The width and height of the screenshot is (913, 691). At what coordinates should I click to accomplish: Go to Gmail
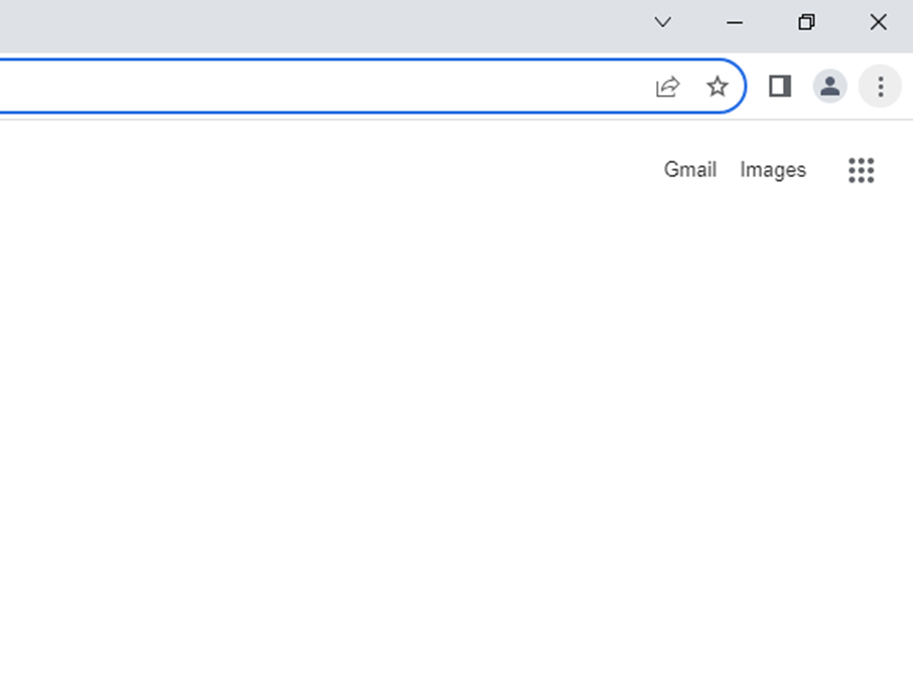click(690, 170)
